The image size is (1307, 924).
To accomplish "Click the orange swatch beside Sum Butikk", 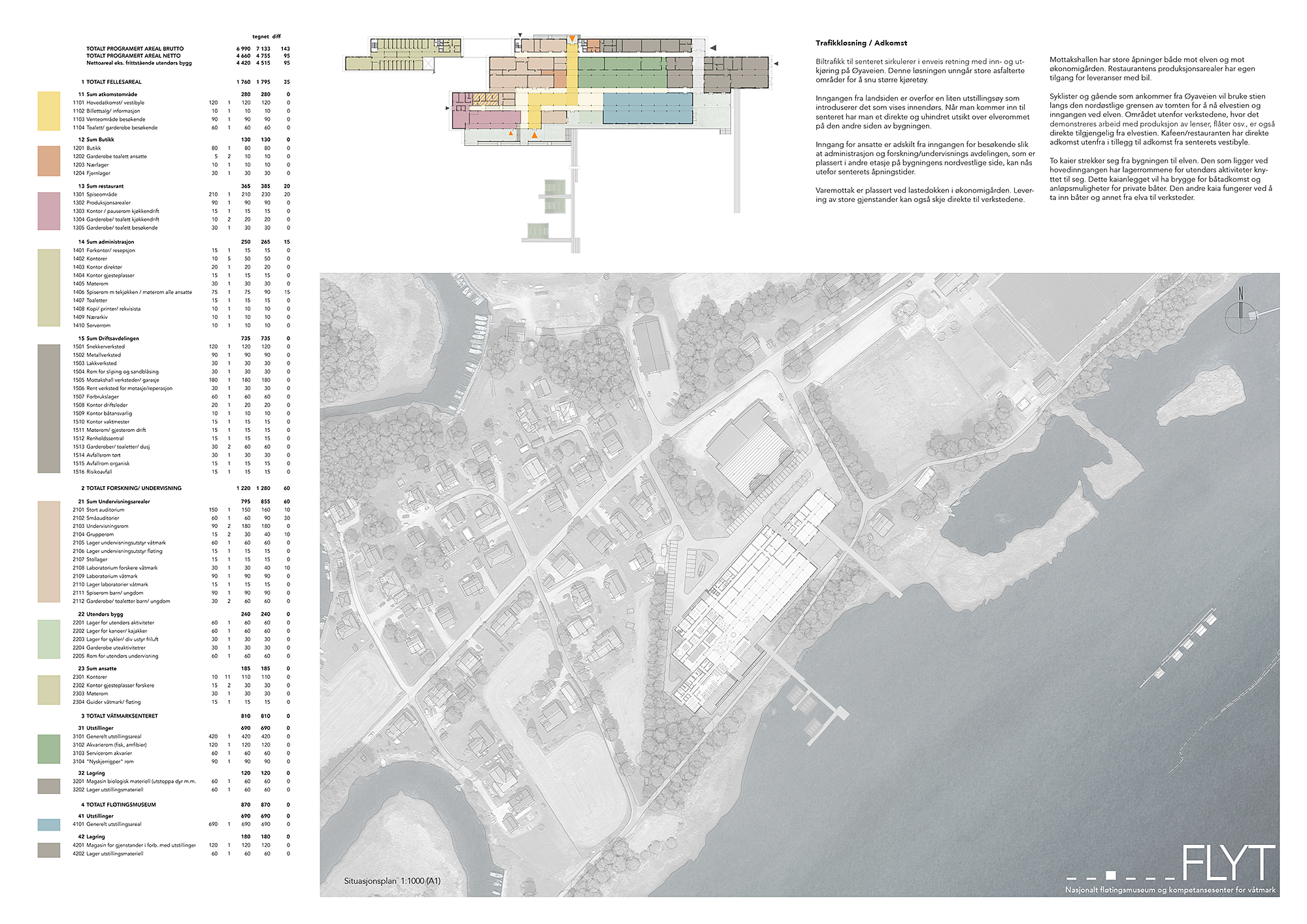I will pos(49,161).
